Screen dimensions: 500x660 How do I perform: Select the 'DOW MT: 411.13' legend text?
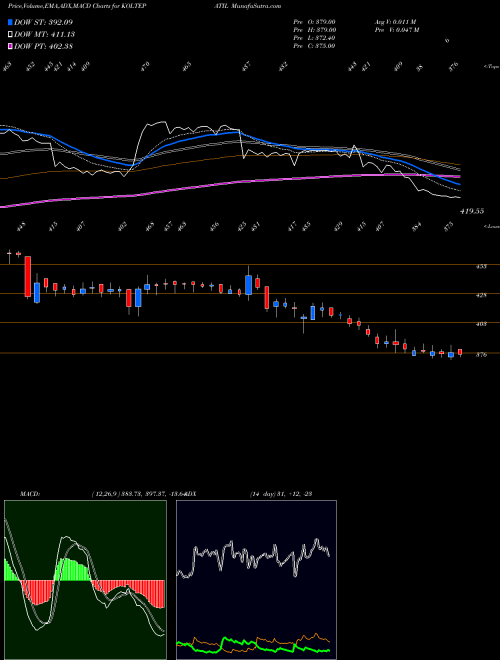click(x=45, y=34)
